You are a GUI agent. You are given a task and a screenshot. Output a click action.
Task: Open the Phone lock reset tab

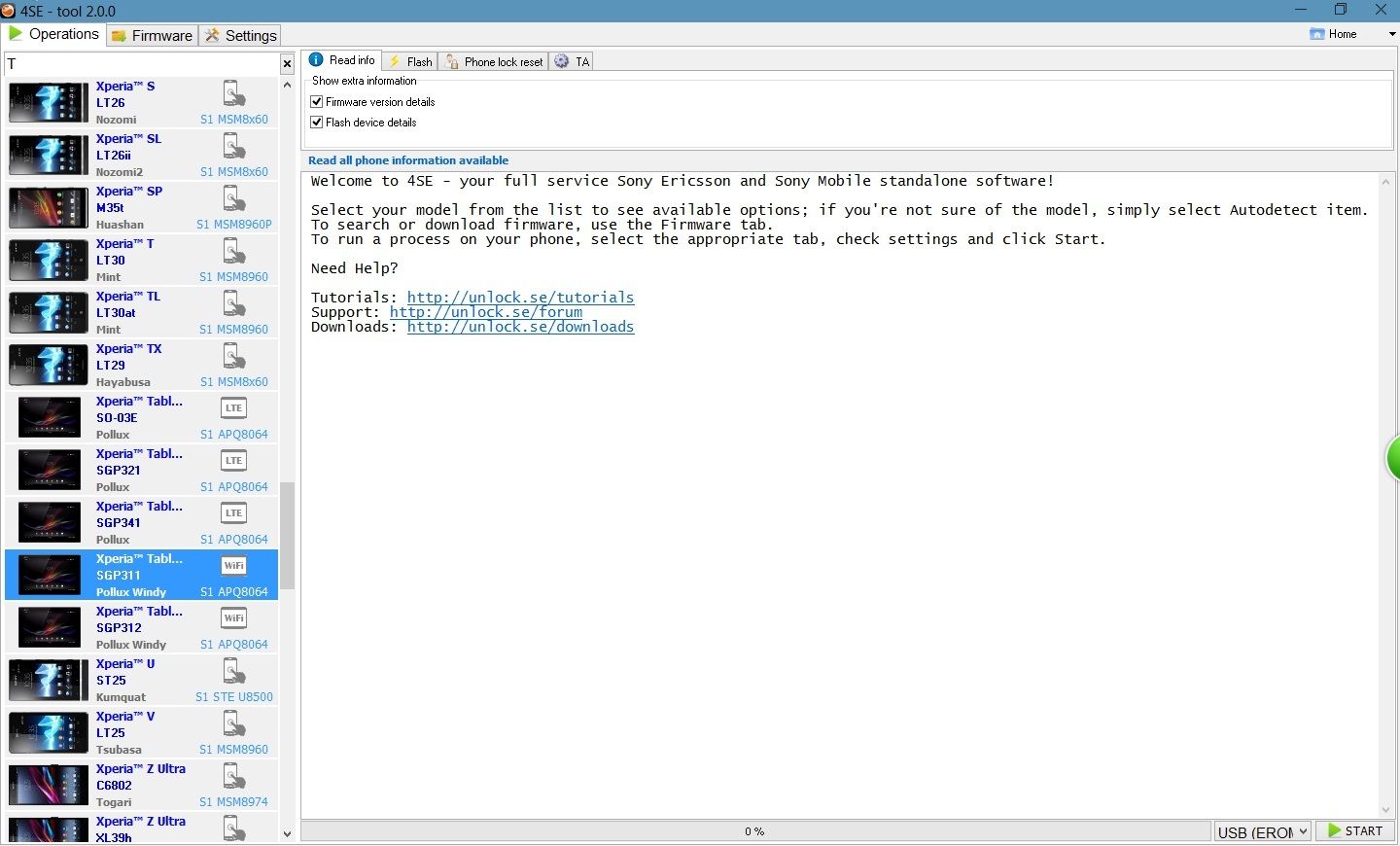coord(494,61)
